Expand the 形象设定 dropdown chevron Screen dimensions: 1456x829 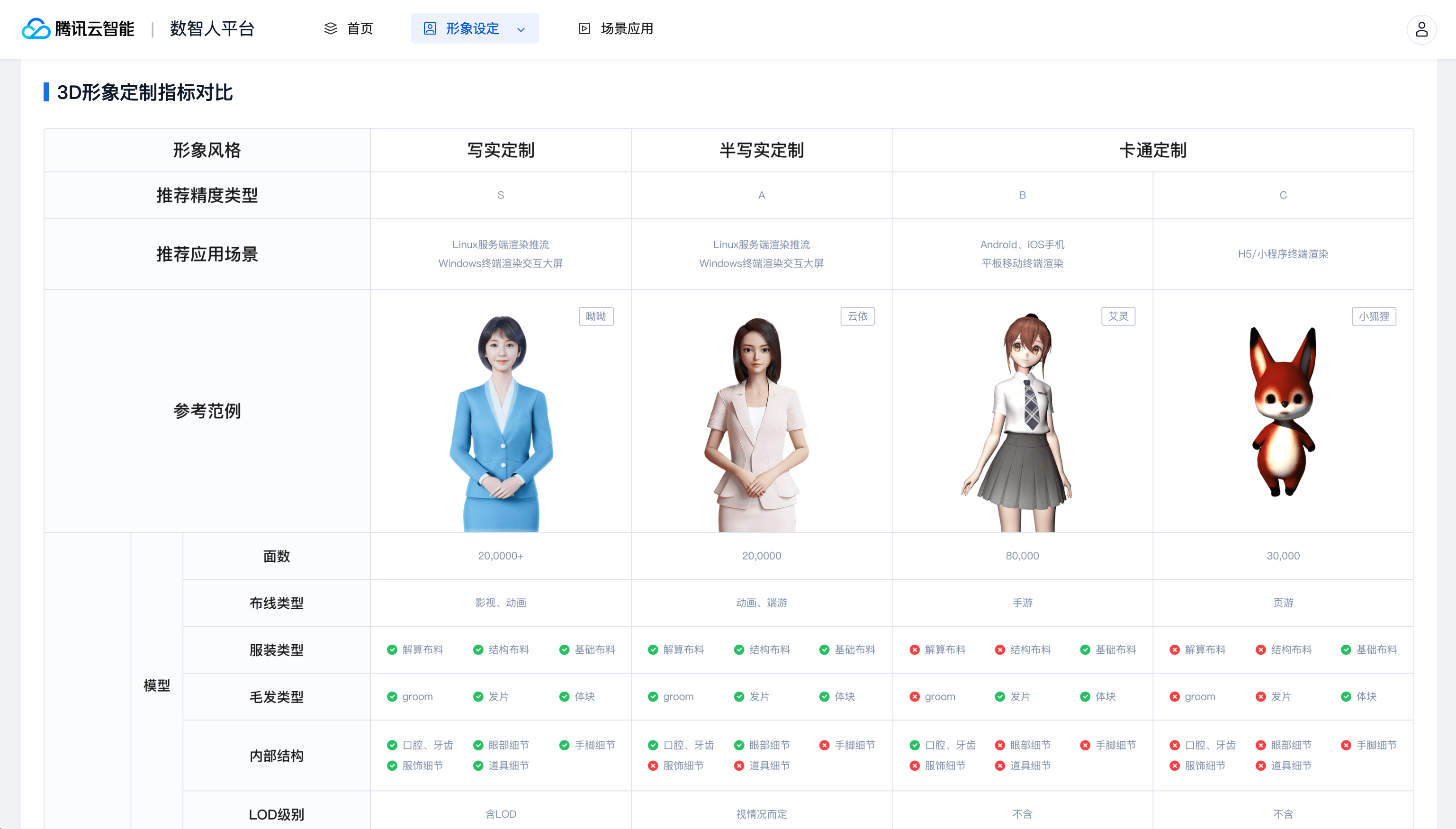(520, 29)
